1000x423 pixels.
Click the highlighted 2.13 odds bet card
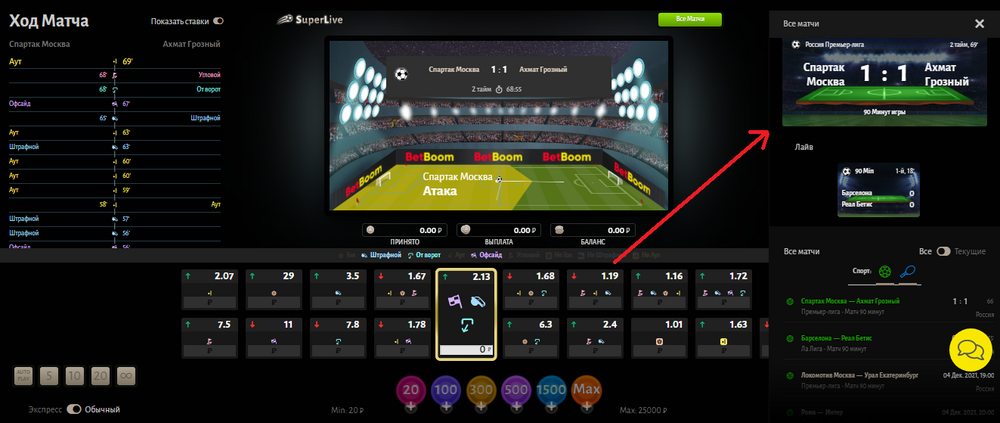tap(466, 314)
